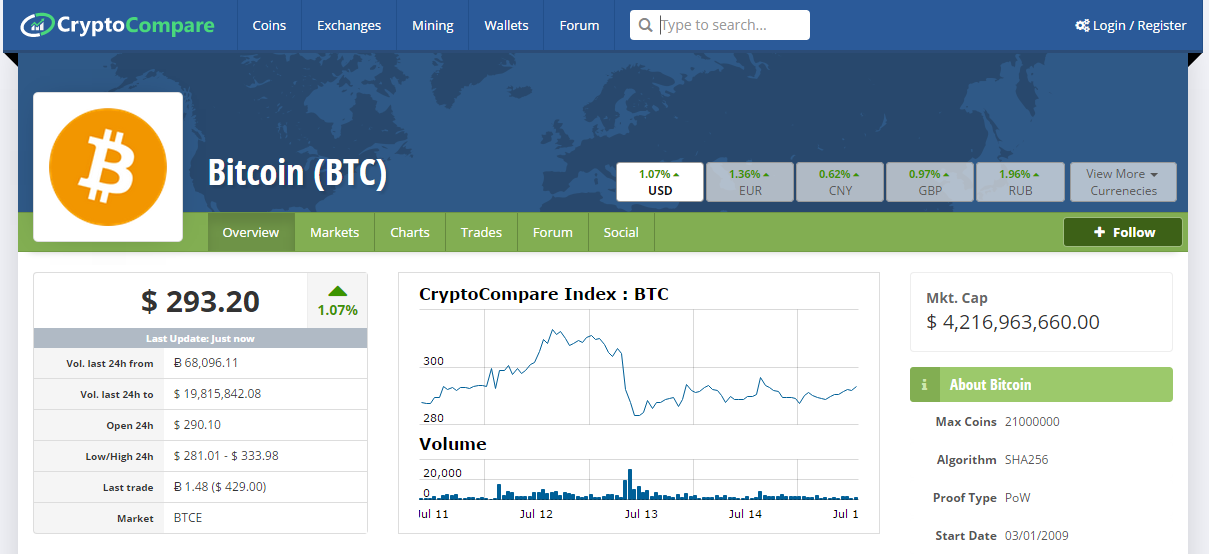This screenshot has width=1209, height=554.
Task: Click the Follow button
Action: pyautogui.click(x=1123, y=232)
